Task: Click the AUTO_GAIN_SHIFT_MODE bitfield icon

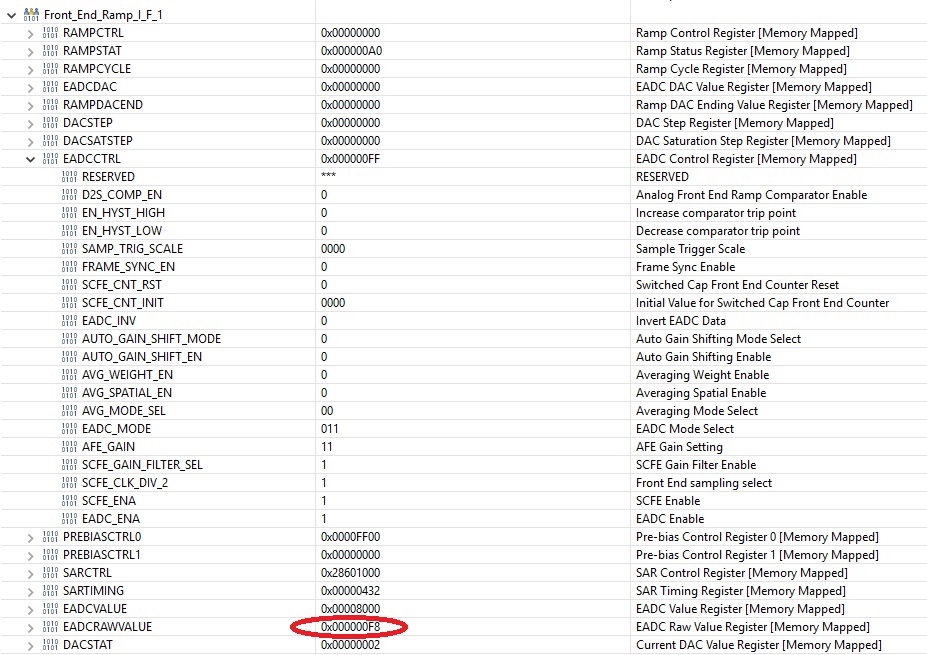Action: pos(69,339)
